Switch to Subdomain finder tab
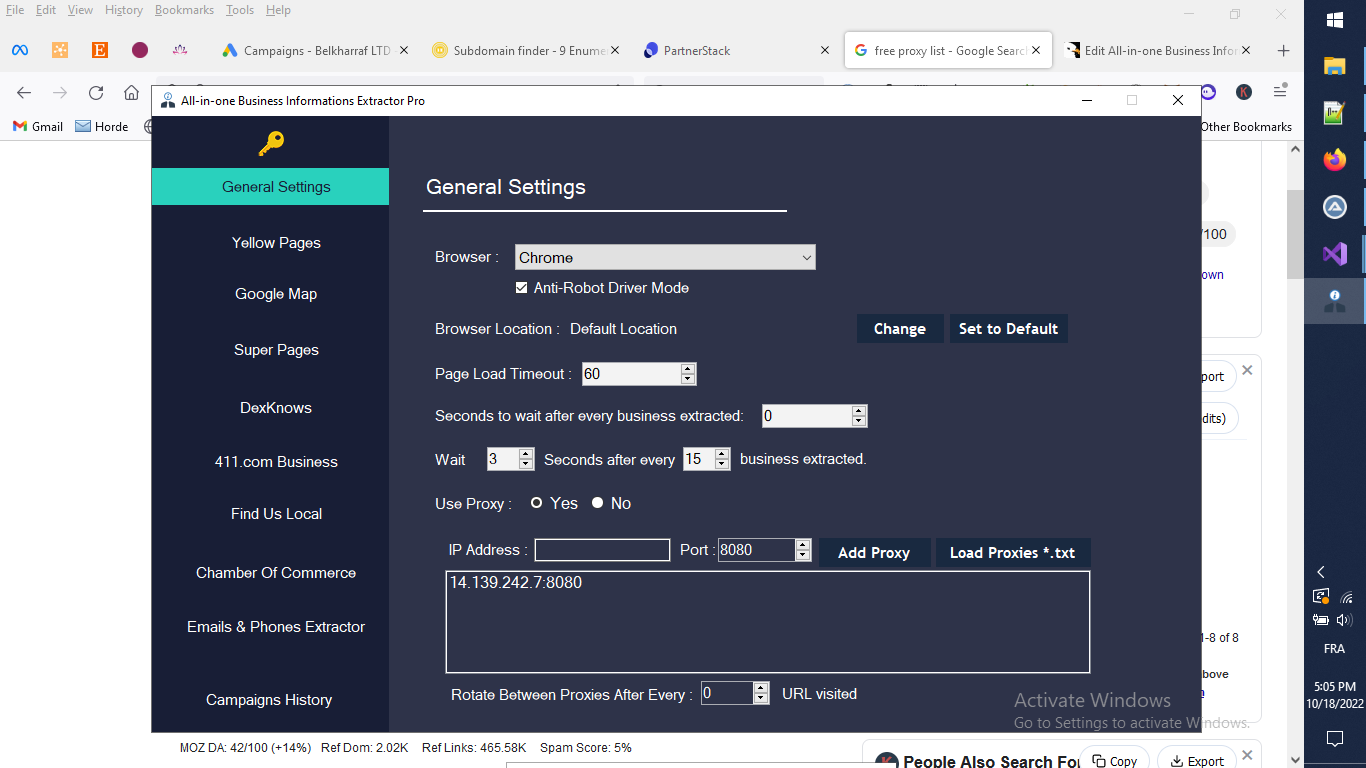Image resolution: width=1366 pixels, height=768 pixels. coord(525,50)
